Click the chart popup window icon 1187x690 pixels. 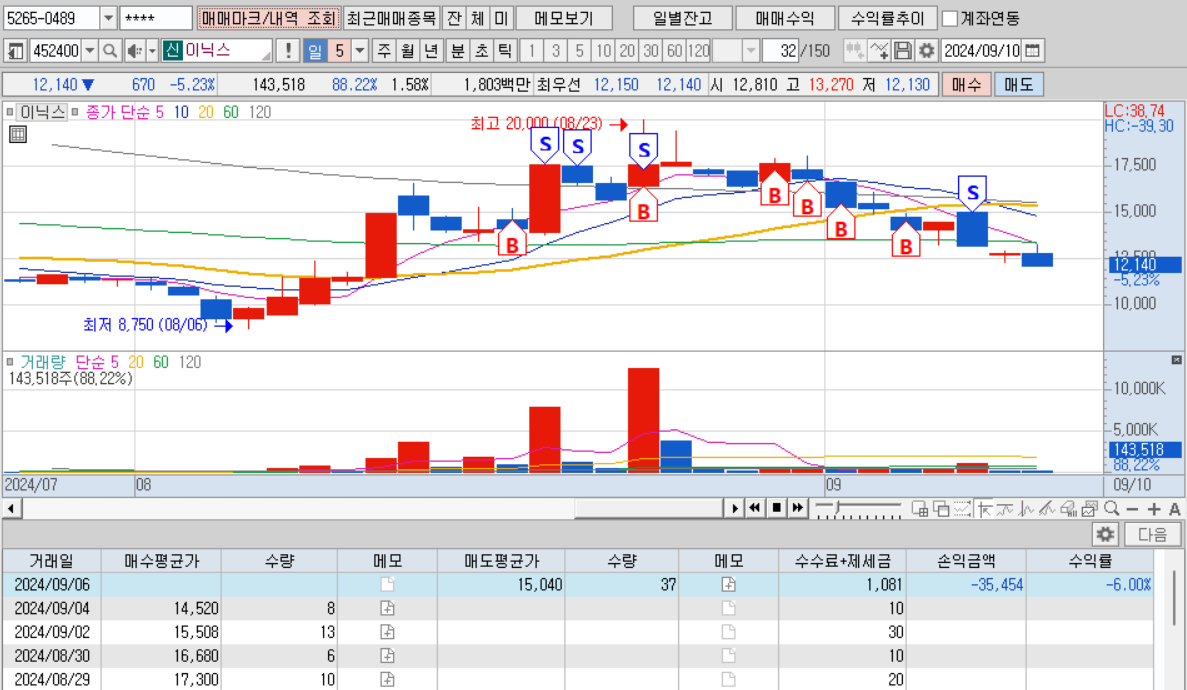(1090, 508)
